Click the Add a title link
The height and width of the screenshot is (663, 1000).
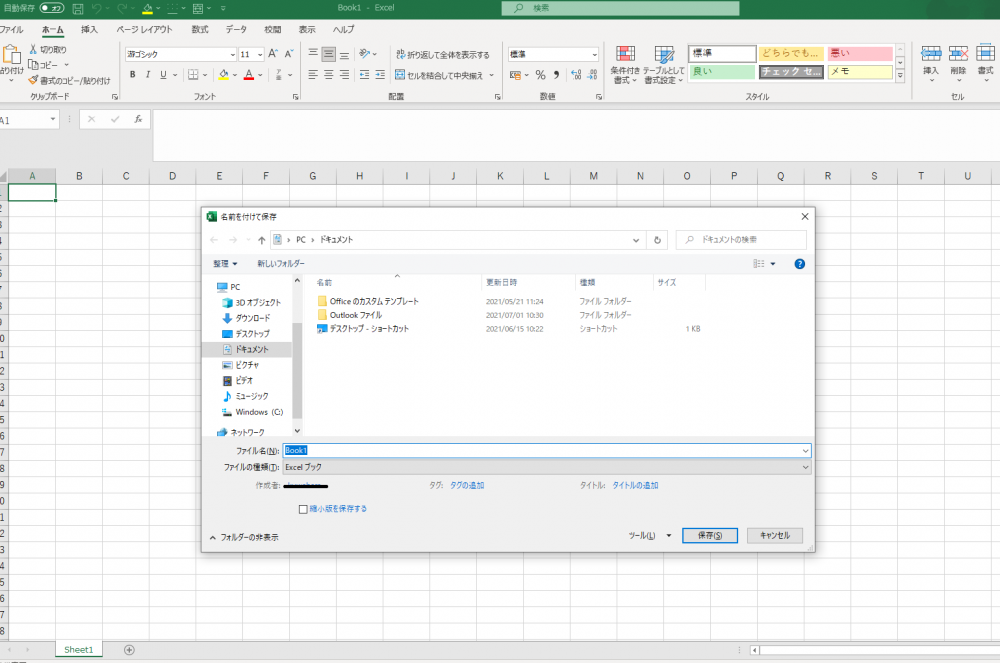635,485
